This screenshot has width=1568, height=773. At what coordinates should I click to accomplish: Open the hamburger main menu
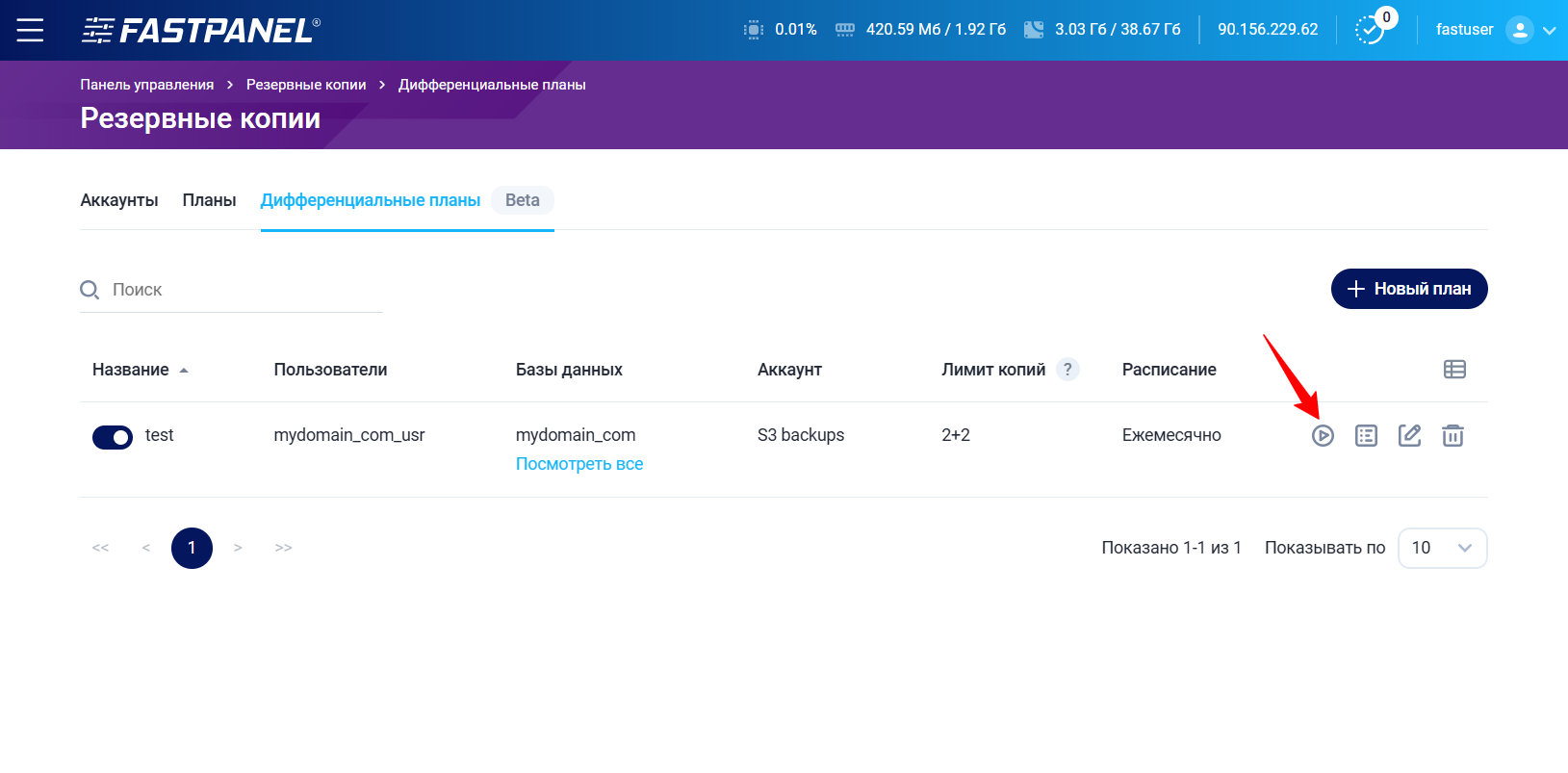30,30
